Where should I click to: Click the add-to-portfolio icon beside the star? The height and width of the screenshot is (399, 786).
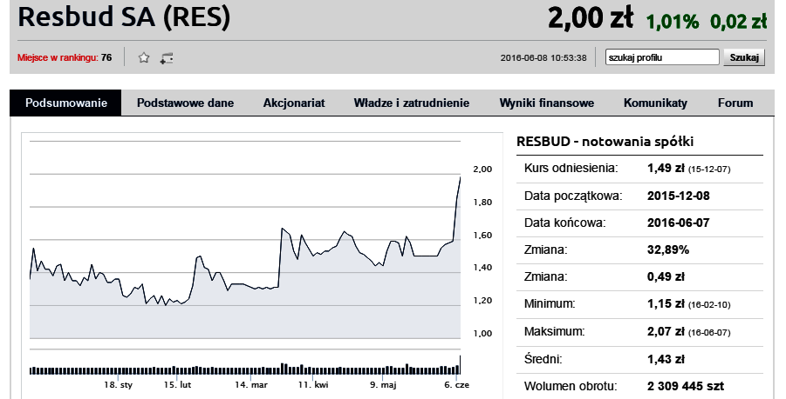pos(166,58)
